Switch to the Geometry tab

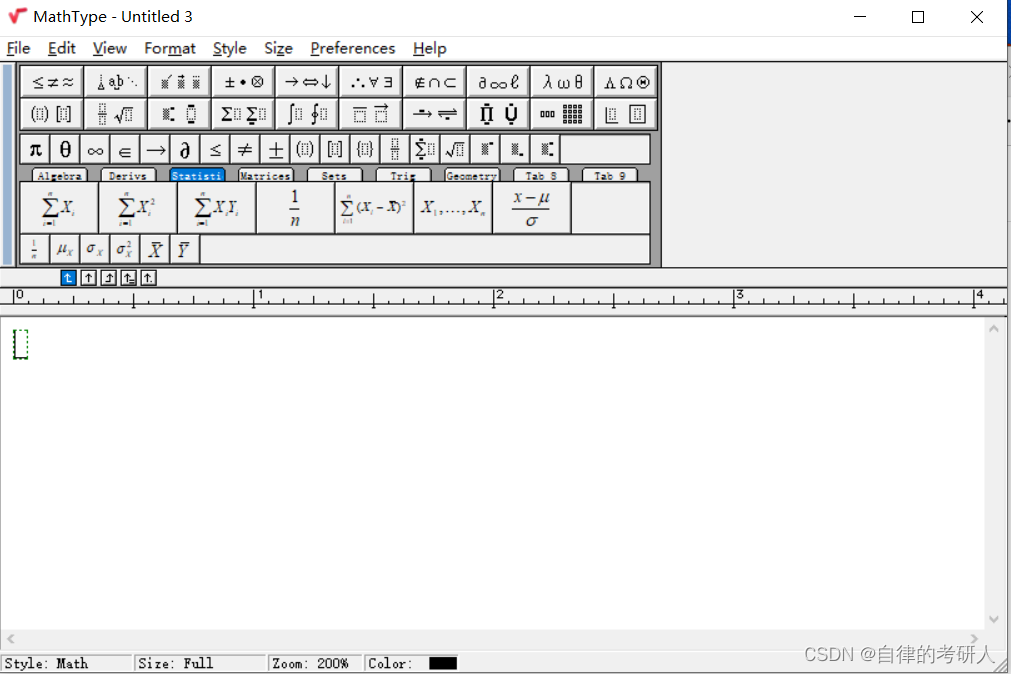471,175
